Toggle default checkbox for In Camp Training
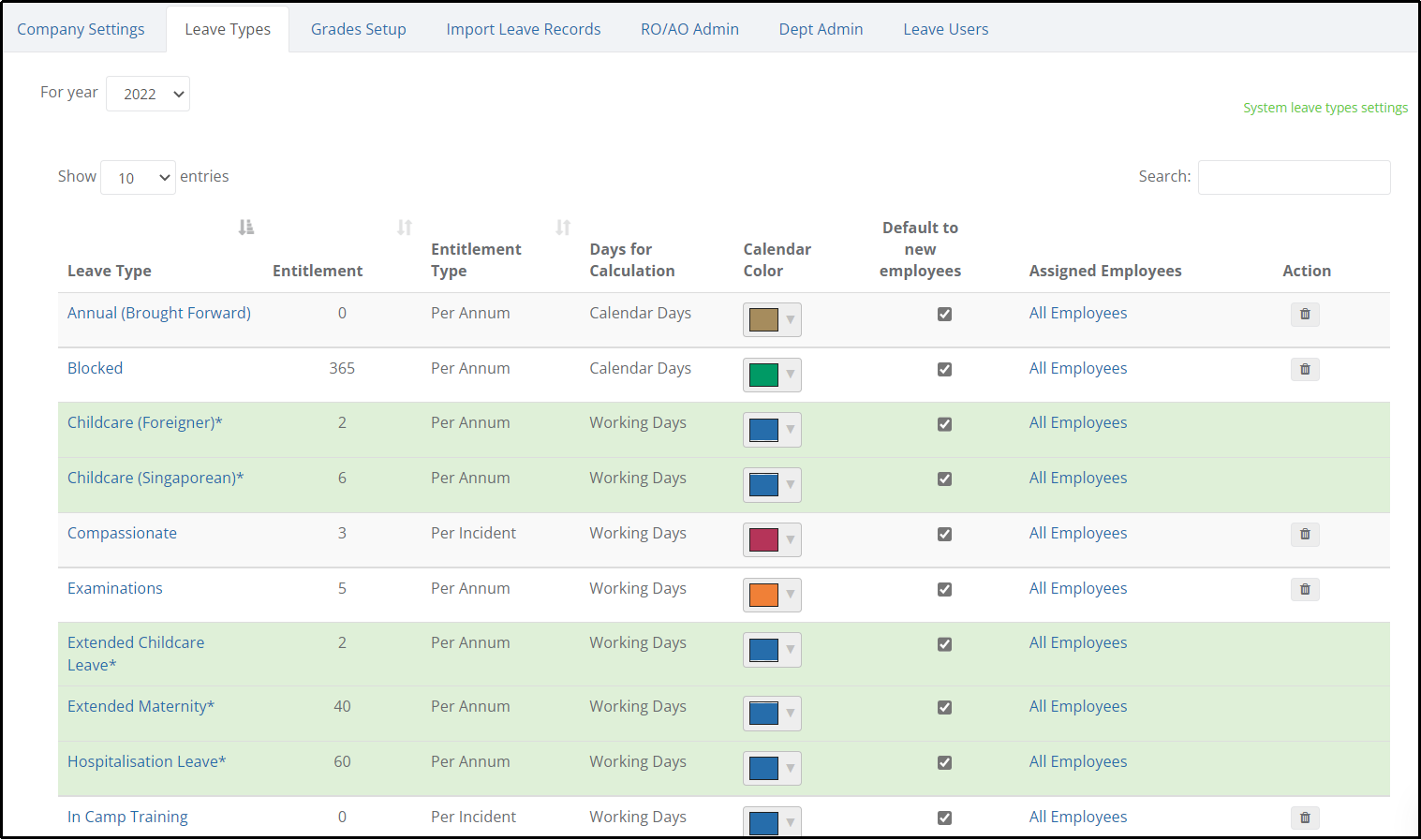 pos(944,818)
